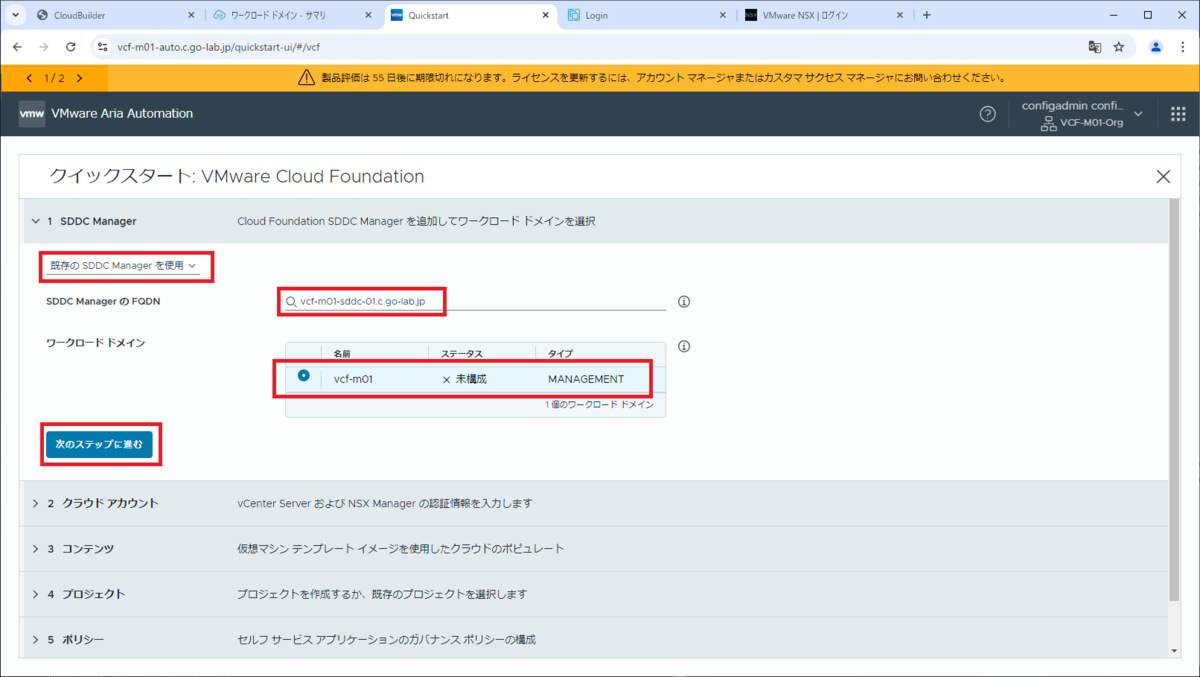The width and height of the screenshot is (1200, 677).
Task: Switch to the Quickstart tab
Action: [470, 16]
